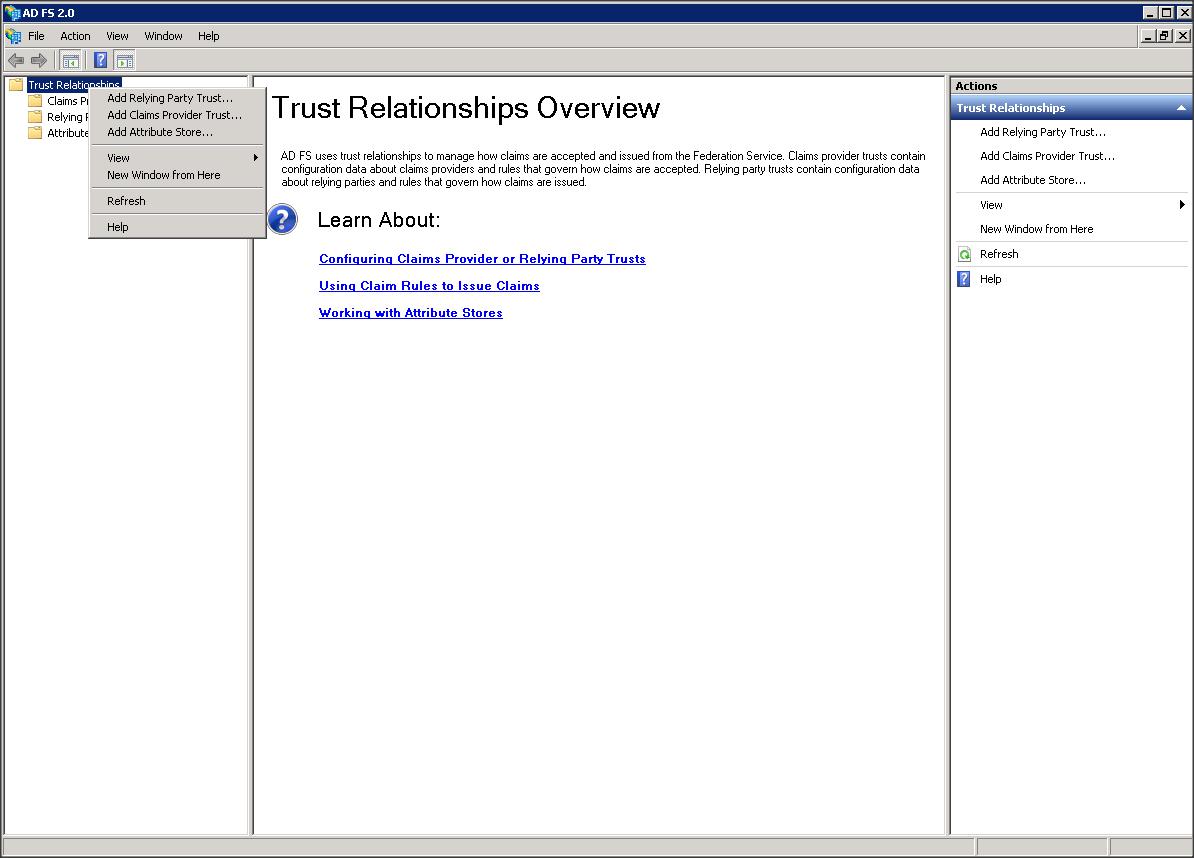Click the AD FS icon in menu bar

pos(13,36)
